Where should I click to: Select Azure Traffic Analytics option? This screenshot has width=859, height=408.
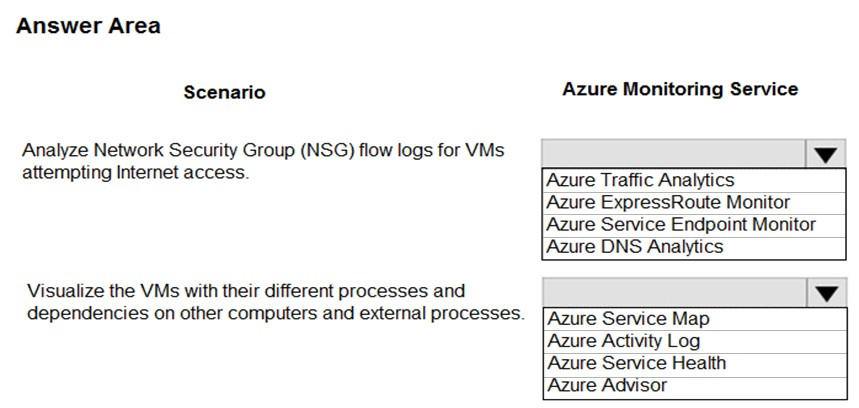click(x=694, y=180)
